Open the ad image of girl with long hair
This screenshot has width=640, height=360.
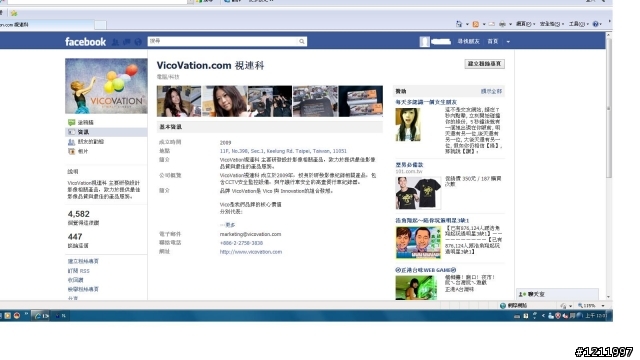407,124
